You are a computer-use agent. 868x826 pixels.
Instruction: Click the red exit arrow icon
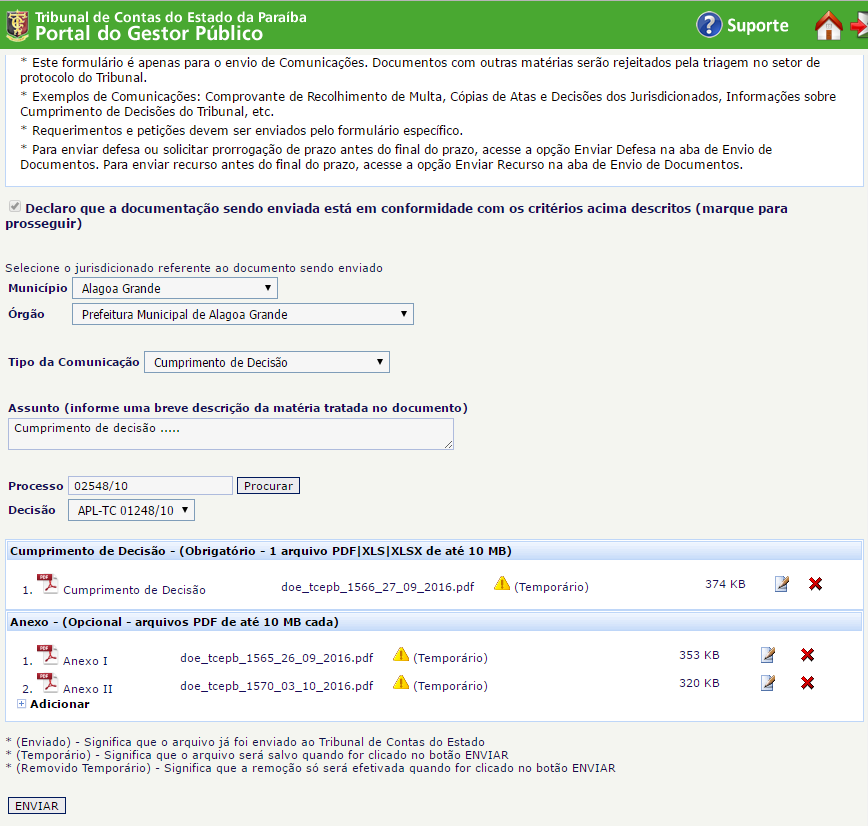point(858,26)
